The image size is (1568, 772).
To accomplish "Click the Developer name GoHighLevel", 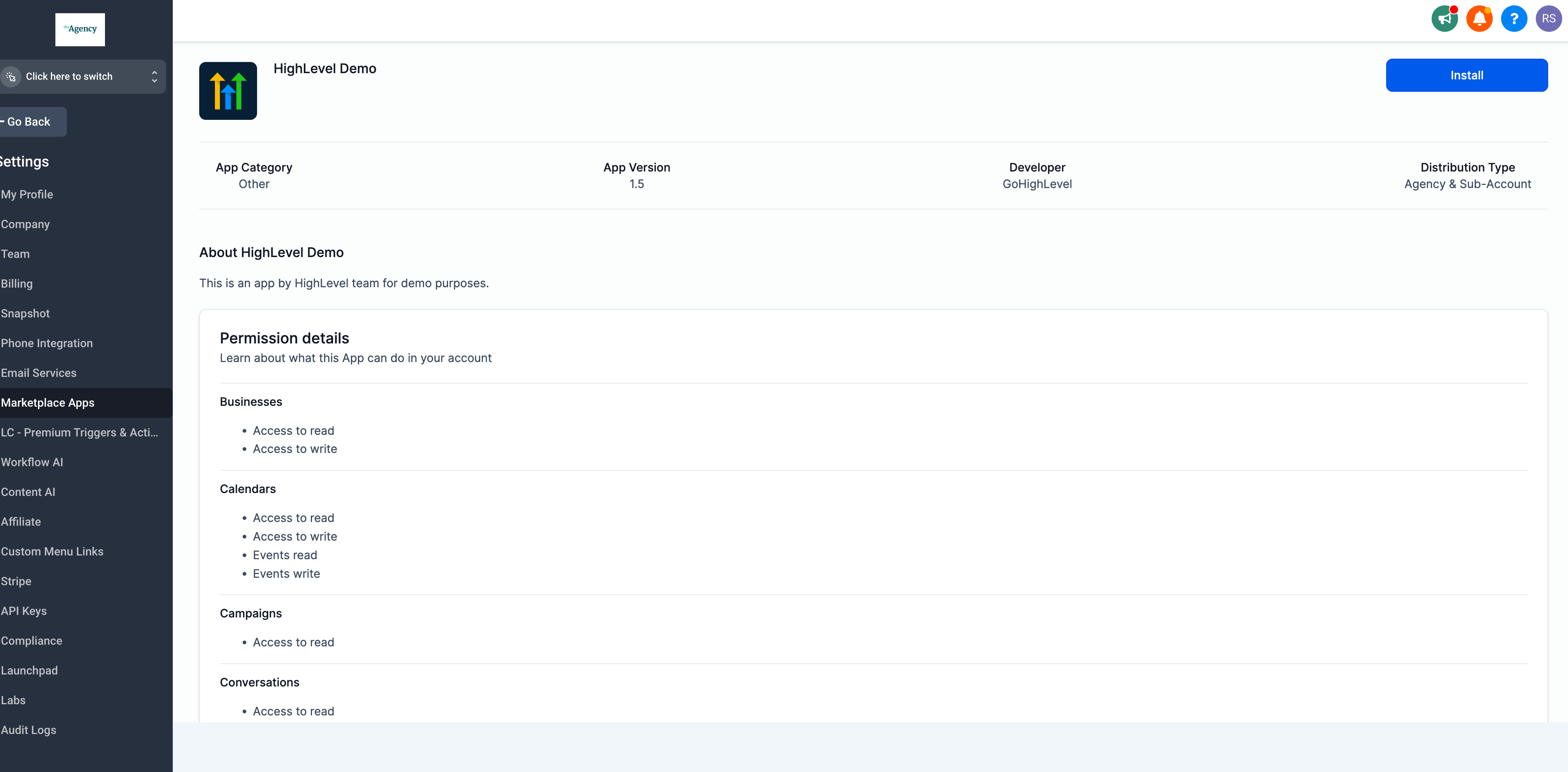I will (x=1037, y=184).
